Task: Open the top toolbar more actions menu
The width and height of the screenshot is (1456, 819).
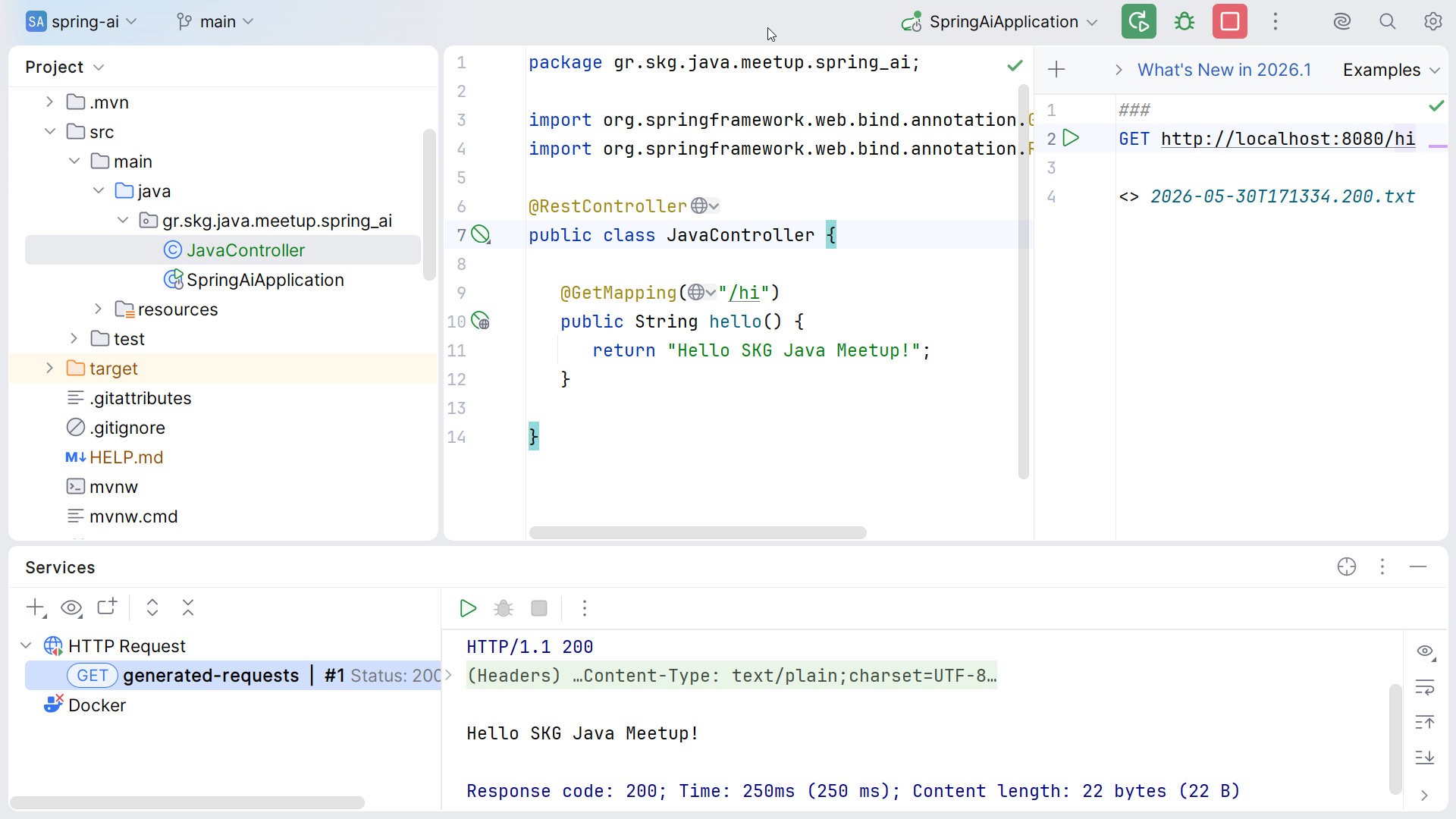Action: 1276,21
